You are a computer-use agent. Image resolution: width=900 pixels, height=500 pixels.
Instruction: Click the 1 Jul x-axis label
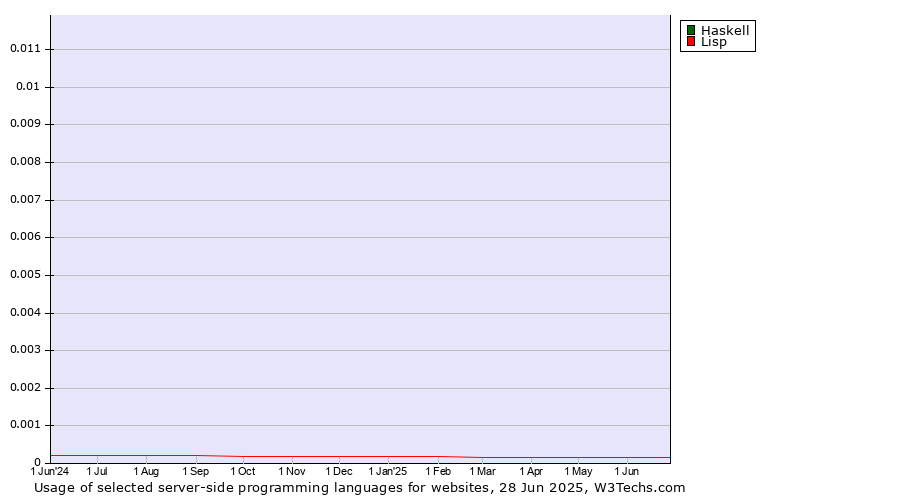coord(97,471)
